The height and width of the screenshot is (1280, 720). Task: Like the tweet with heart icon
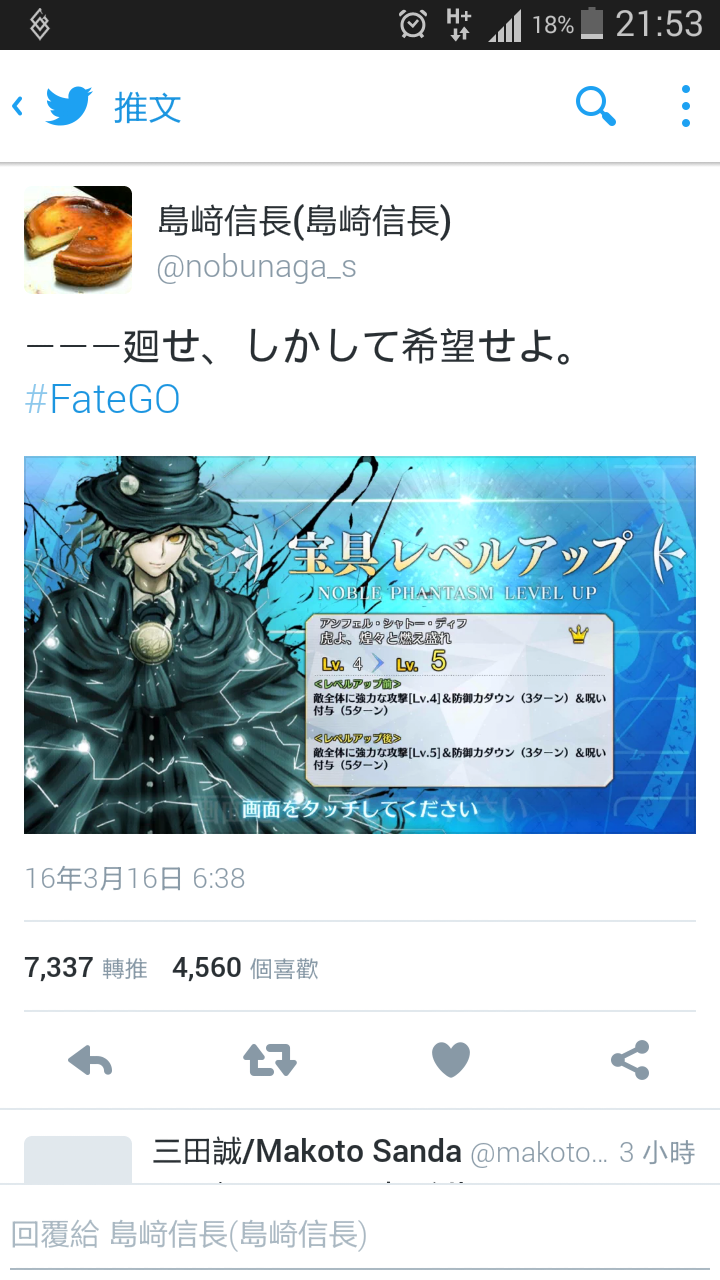click(450, 1060)
